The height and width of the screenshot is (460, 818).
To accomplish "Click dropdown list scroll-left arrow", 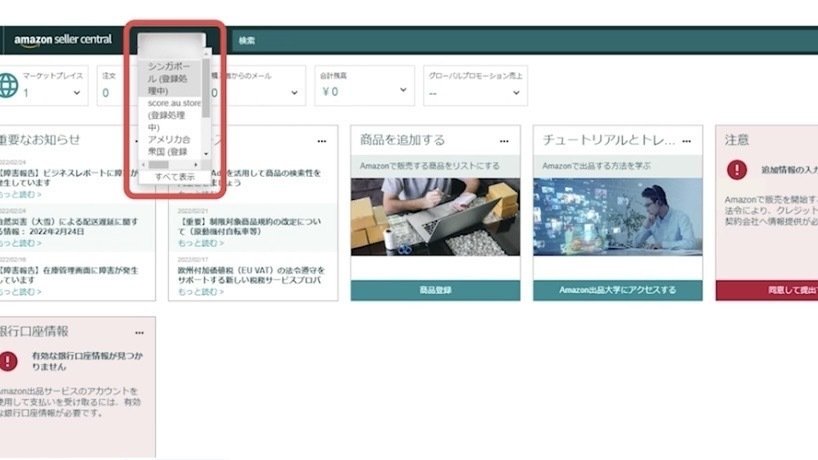I will tap(143, 165).
